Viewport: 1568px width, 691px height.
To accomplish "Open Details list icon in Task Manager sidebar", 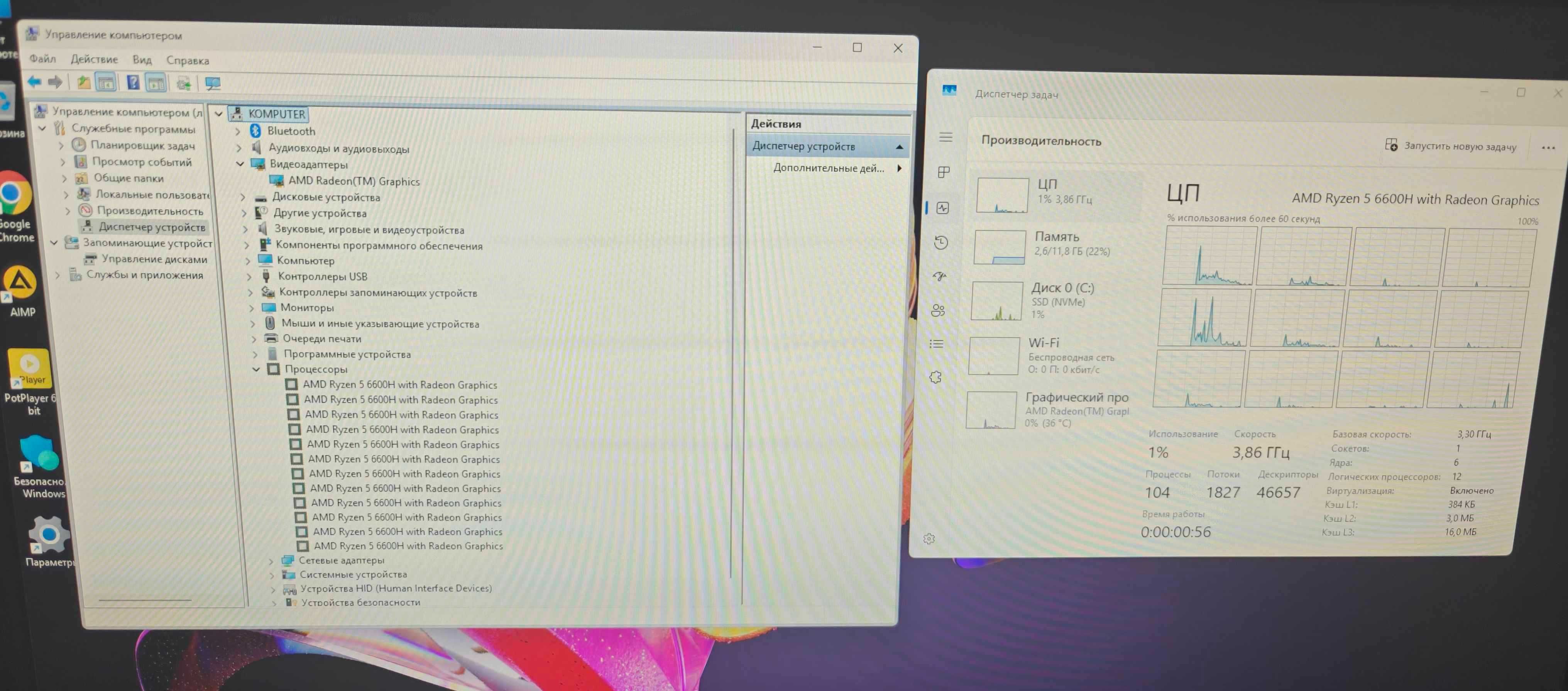I will point(937,344).
